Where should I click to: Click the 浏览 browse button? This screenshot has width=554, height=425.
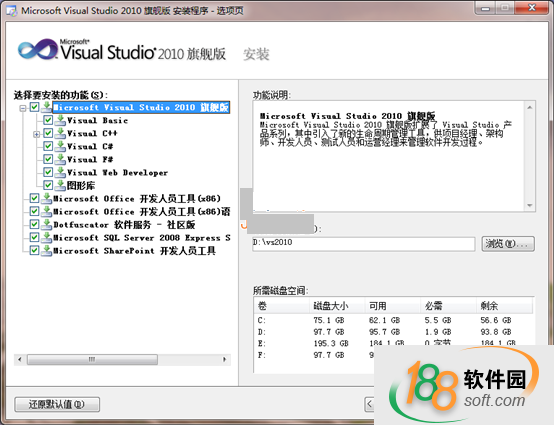click(x=508, y=244)
